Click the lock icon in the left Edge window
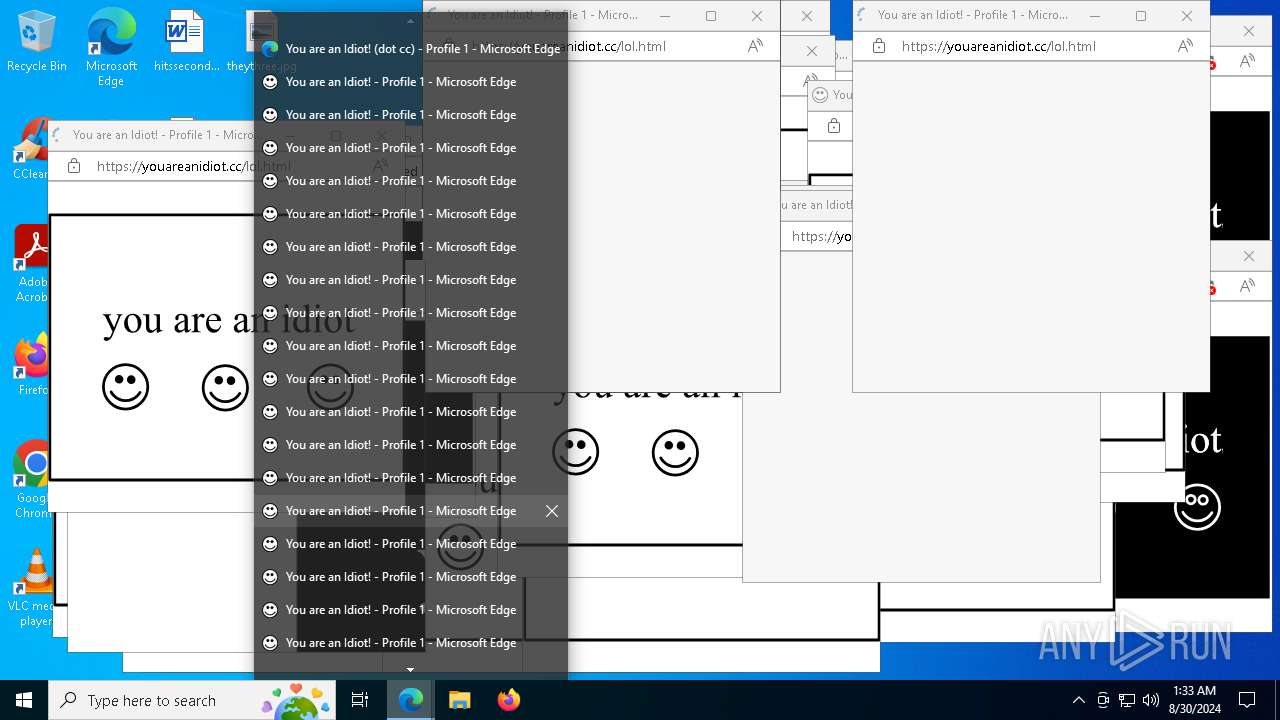Image resolution: width=1280 pixels, height=720 pixels. tap(73, 166)
